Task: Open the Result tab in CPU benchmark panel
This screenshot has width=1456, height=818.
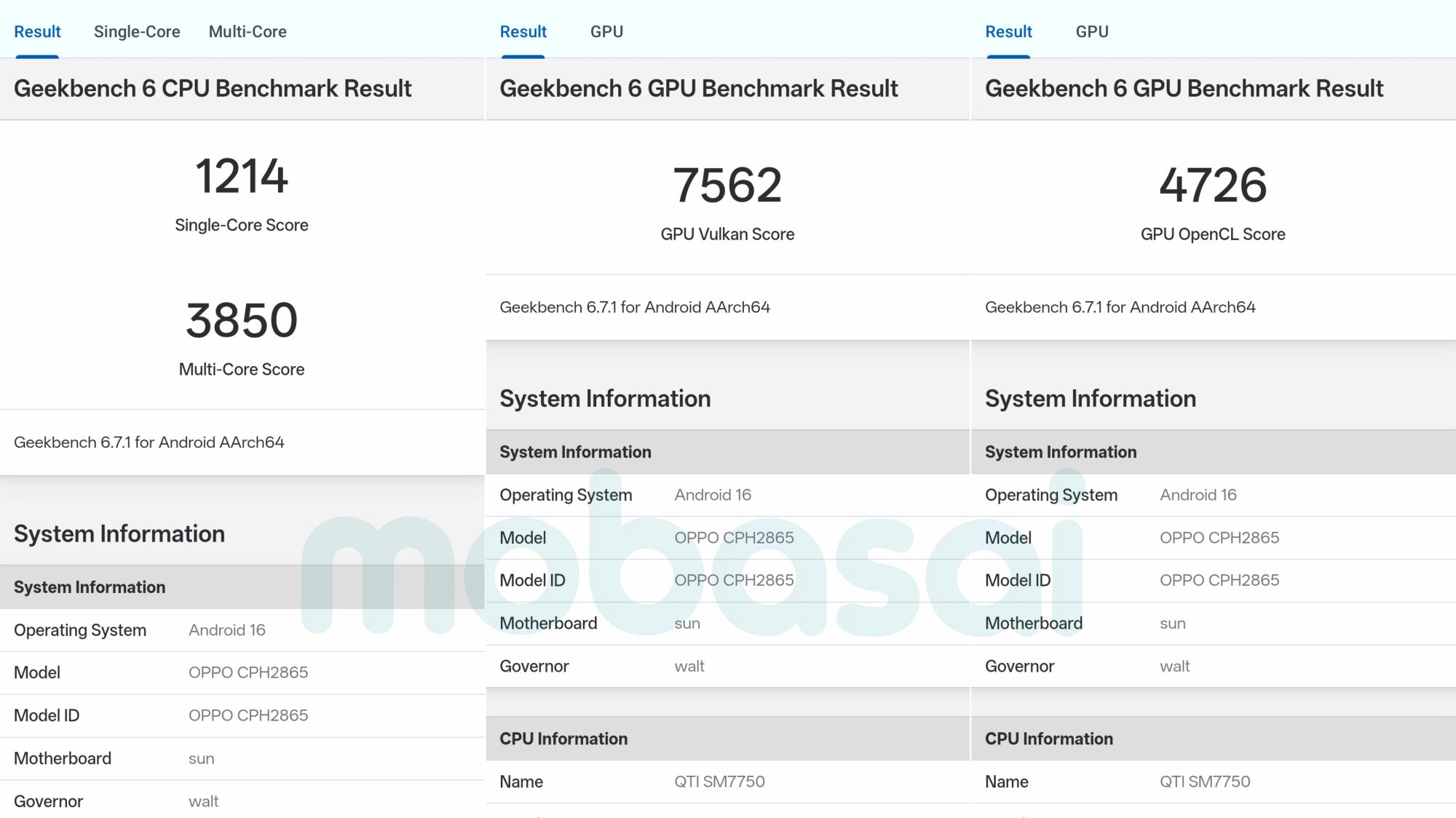Action: click(37, 31)
